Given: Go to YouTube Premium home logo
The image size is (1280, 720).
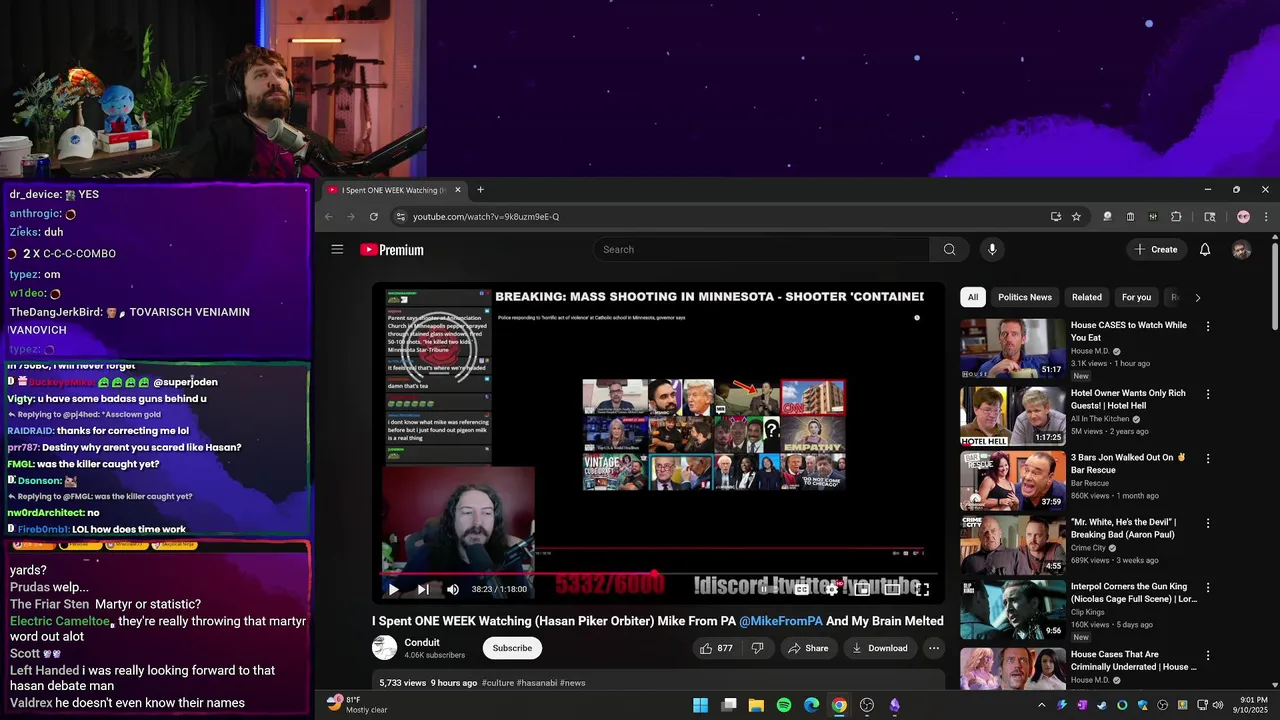Looking at the screenshot, I should pos(392,250).
